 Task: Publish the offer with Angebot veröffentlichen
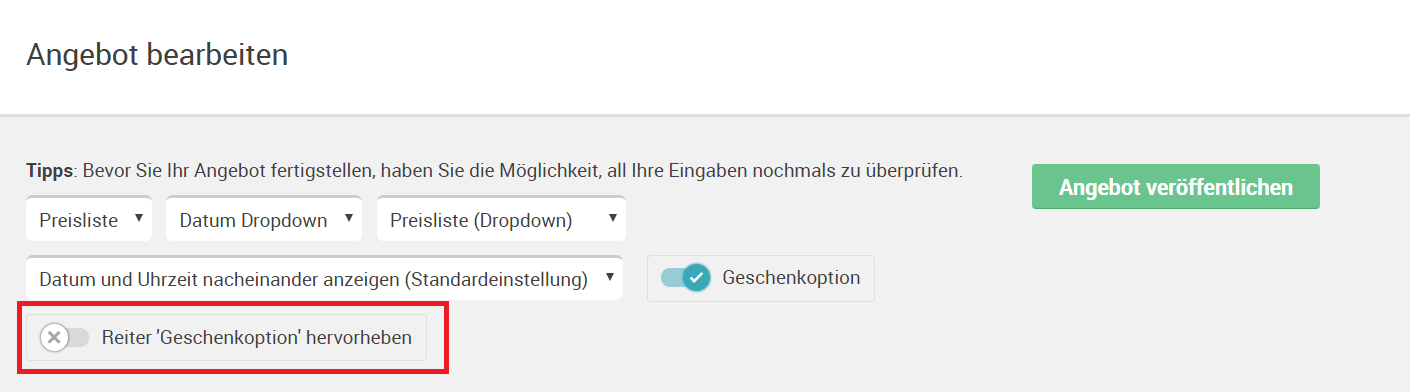(x=1176, y=187)
